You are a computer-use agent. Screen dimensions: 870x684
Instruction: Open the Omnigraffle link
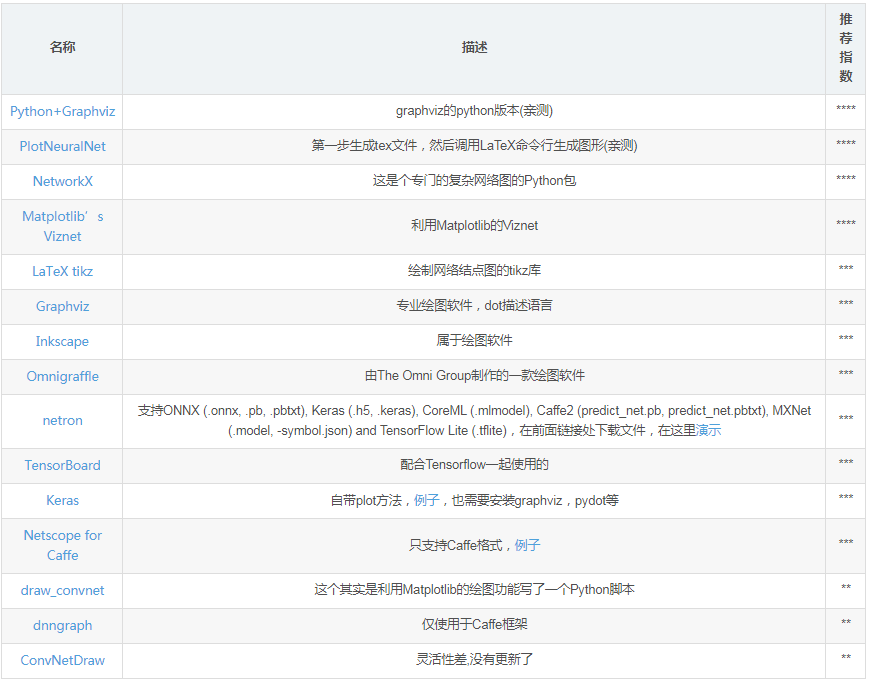click(x=62, y=376)
